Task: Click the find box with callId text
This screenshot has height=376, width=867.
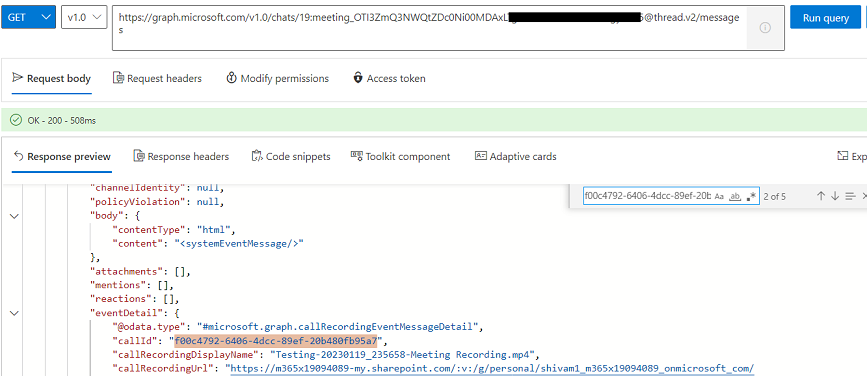Action: pos(647,196)
